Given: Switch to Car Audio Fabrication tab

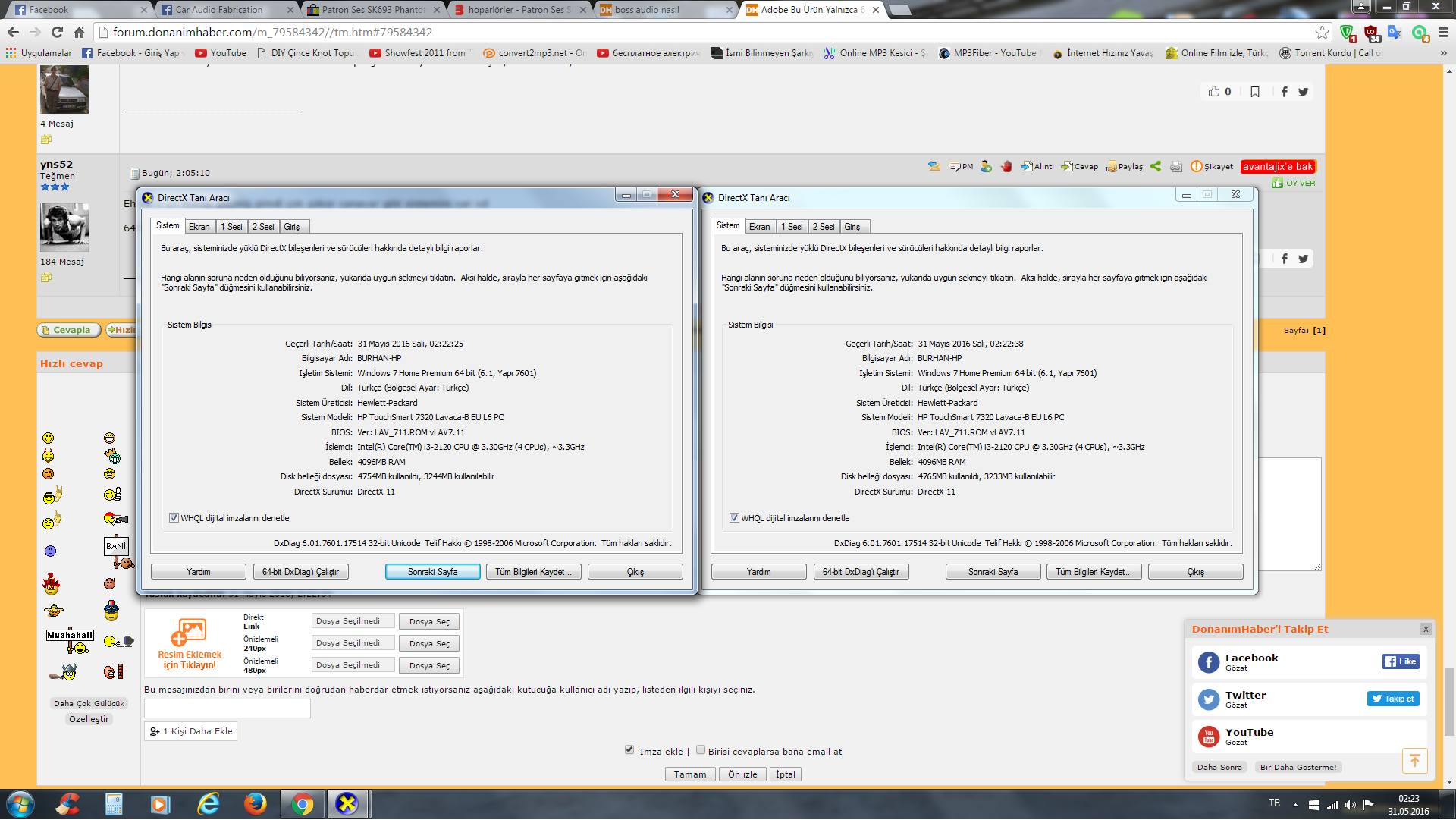Looking at the screenshot, I should (227, 10).
